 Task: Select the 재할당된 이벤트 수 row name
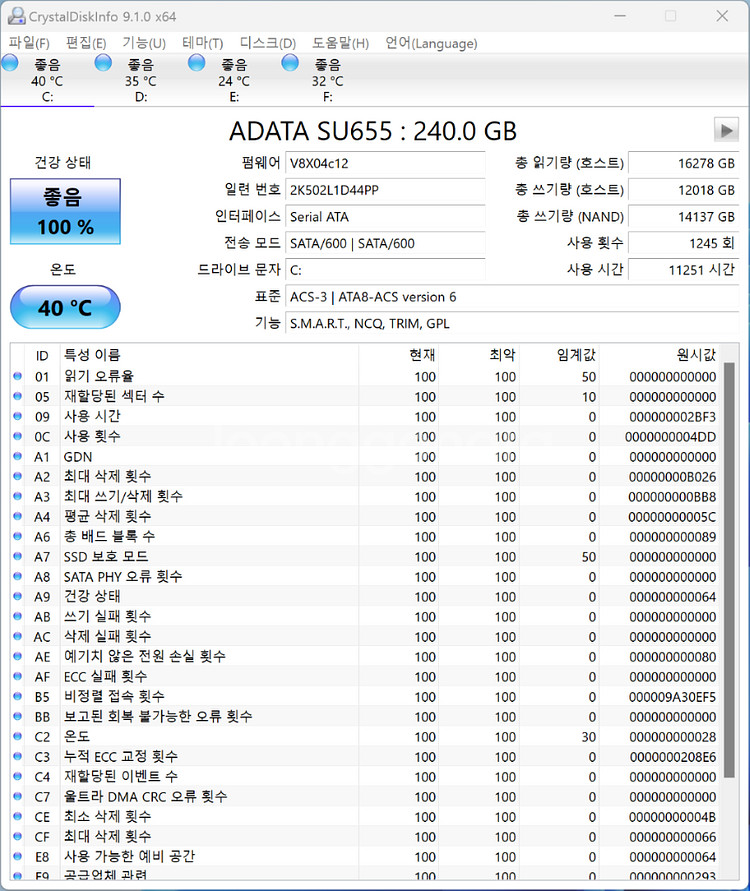(121, 776)
